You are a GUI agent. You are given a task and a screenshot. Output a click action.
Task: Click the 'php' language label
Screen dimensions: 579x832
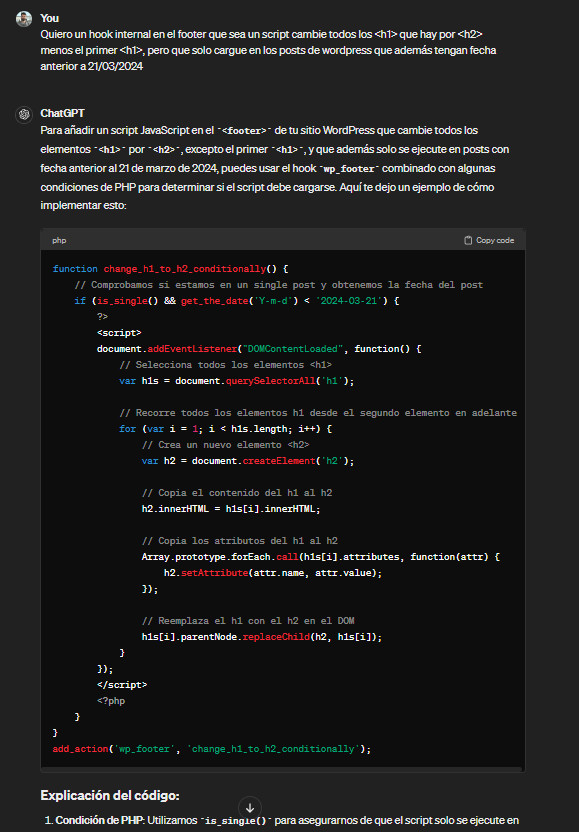59,240
